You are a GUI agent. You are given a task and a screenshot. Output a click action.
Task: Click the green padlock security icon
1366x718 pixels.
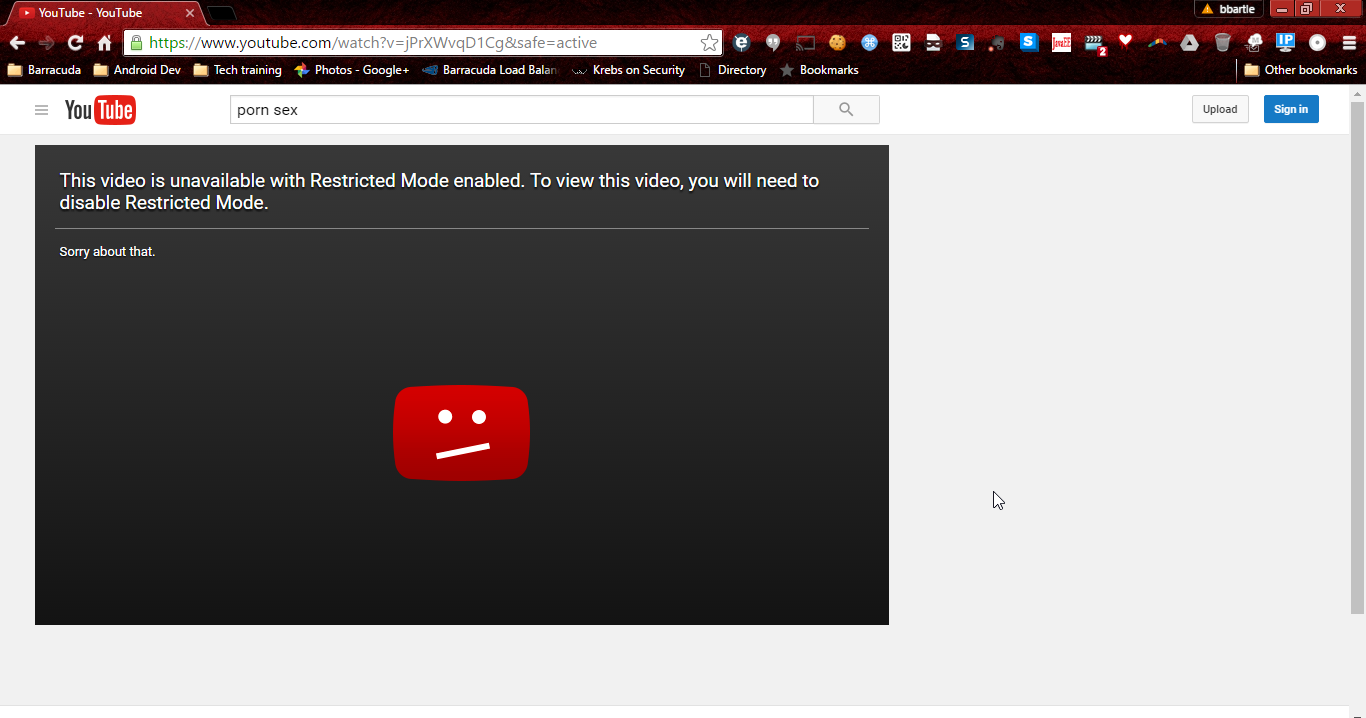(x=136, y=43)
